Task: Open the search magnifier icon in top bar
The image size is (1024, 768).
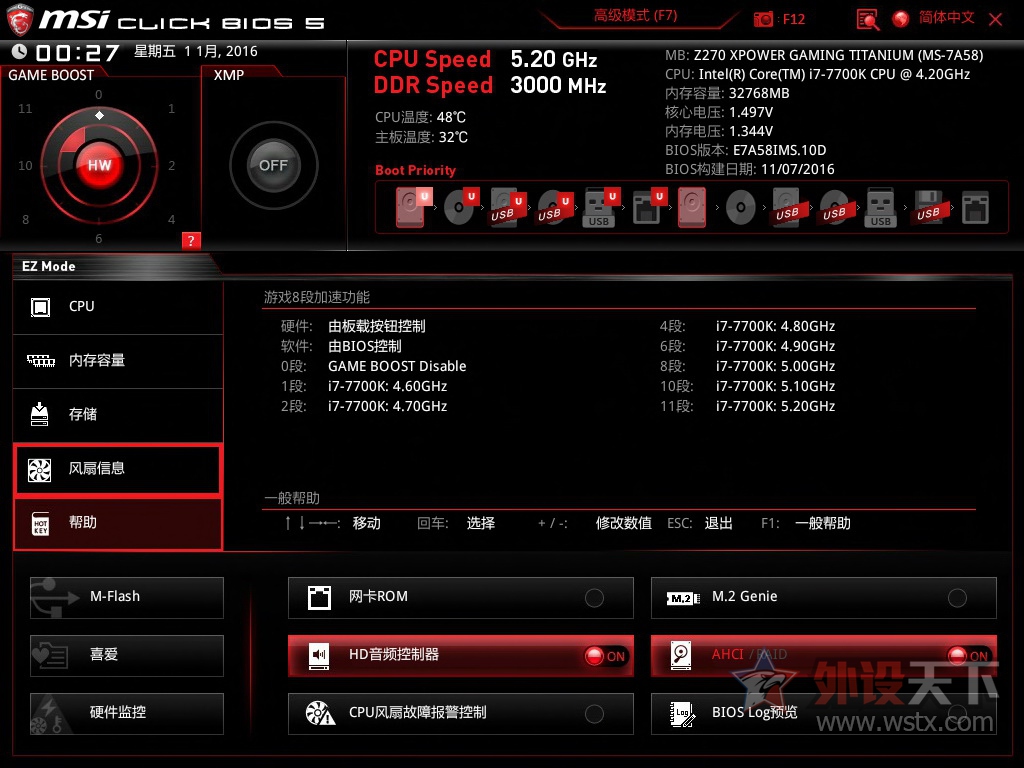Action: 867,20
